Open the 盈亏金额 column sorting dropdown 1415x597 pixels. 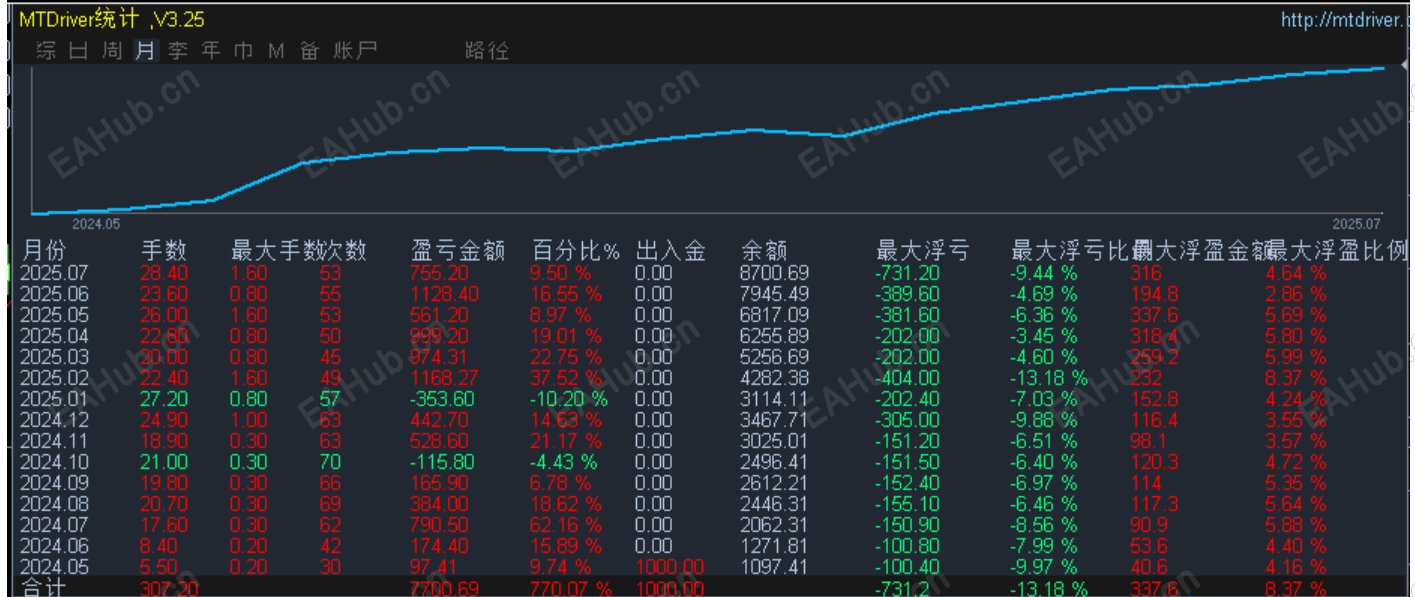tap(457, 251)
